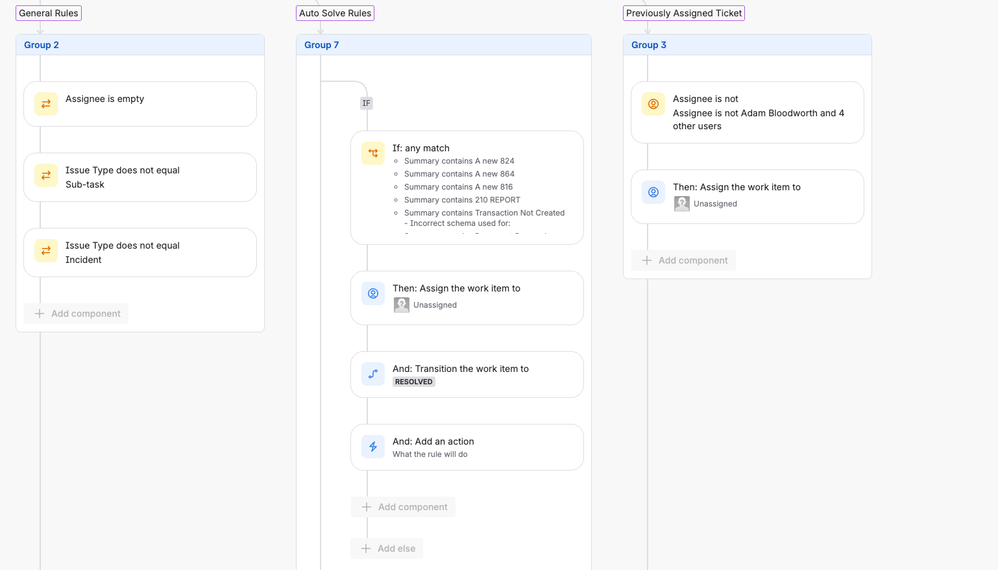Viewport: 998px width, 570px height.
Task: Open the And: Add an action card
Action: [x=467, y=447]
